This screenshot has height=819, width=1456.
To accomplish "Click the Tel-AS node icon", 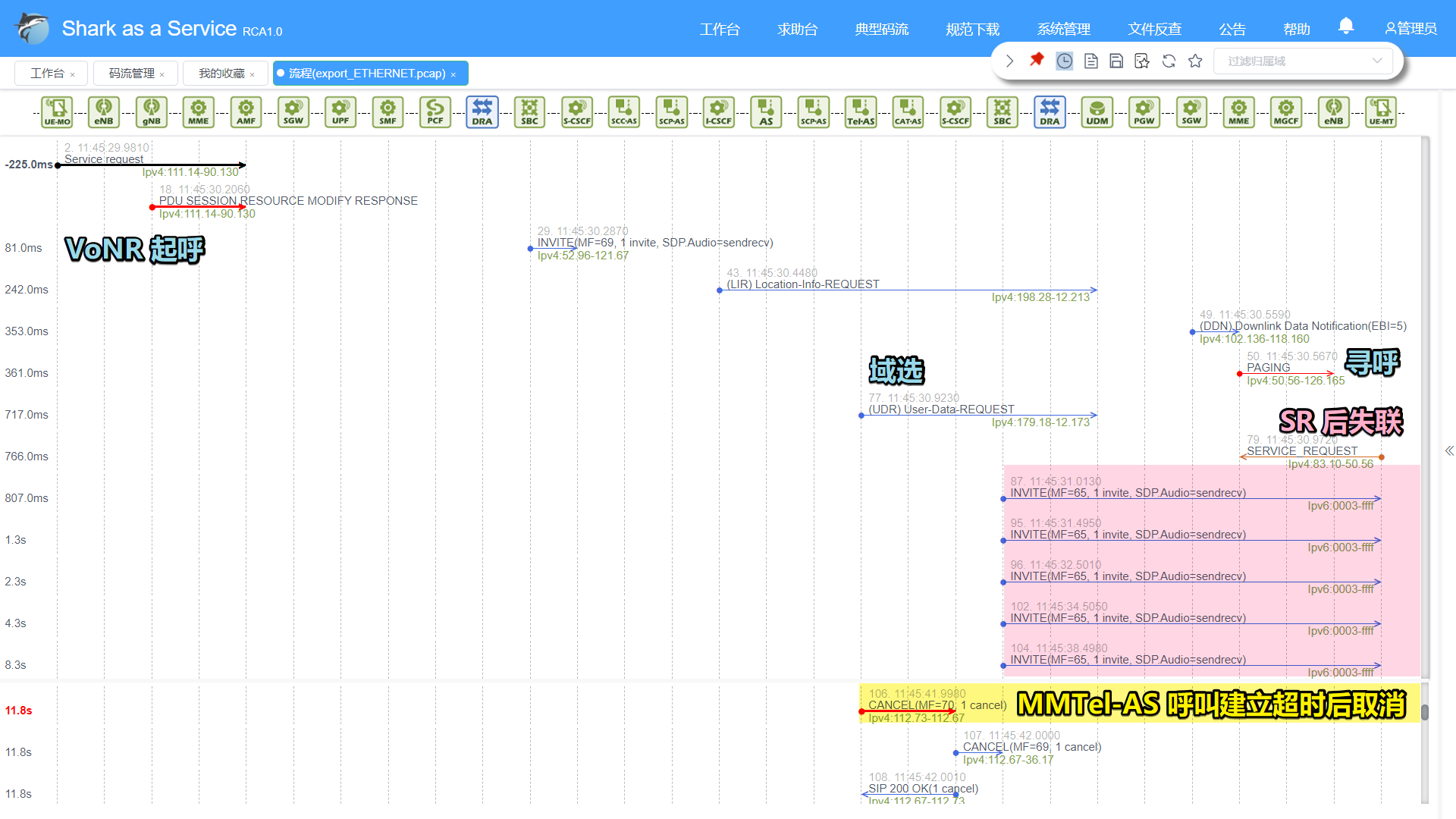I will point(861,111).
